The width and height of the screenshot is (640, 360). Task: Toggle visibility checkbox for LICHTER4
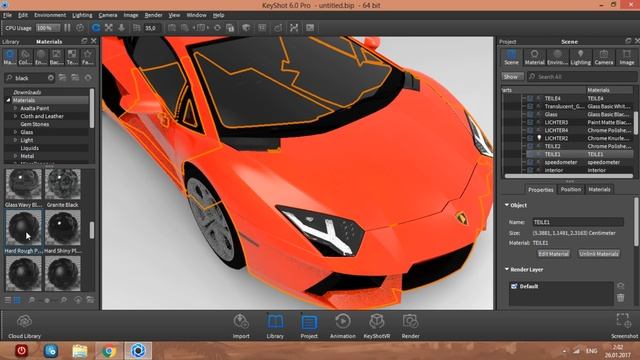point(530,130)
